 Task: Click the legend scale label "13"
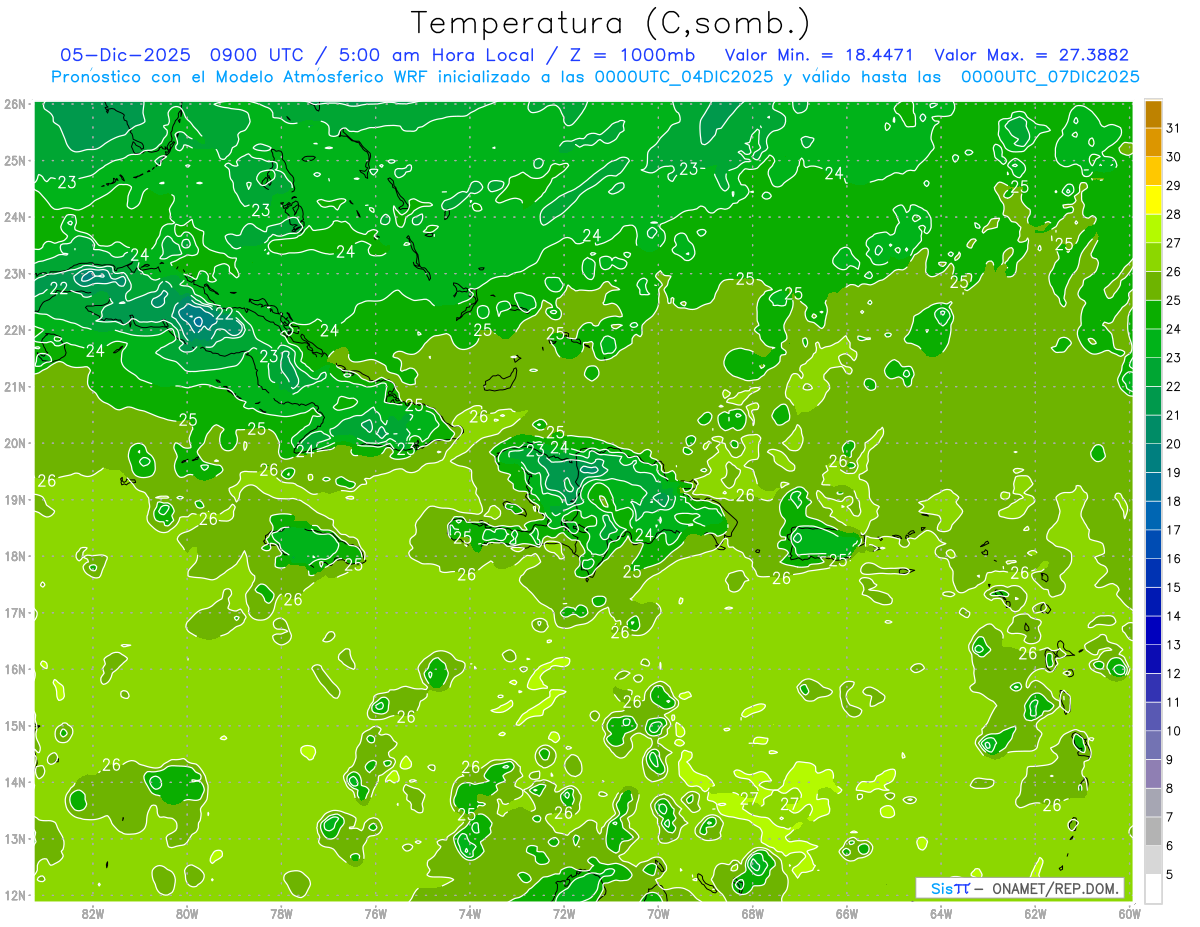coord(1173,645)
